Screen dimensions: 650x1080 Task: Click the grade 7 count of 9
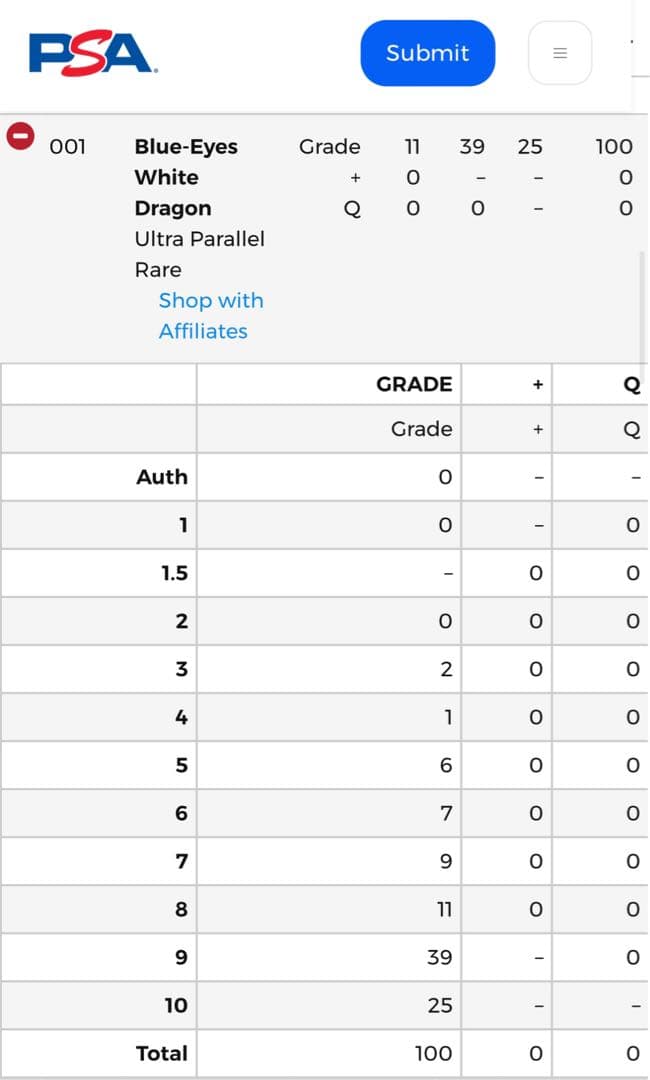(x=446, y=861)
